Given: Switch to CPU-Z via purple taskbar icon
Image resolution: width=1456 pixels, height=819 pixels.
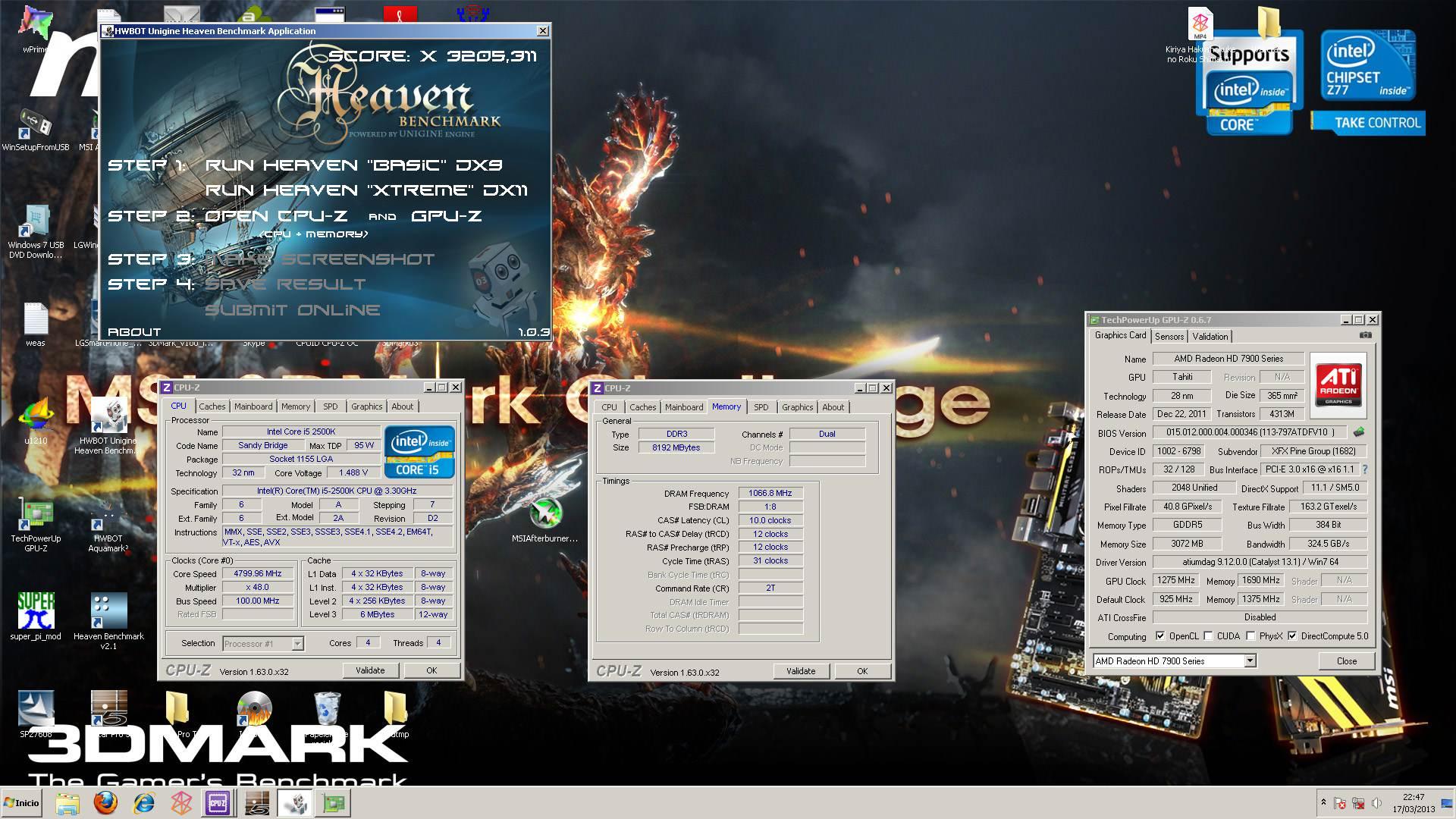Looking at the screenshot, I should tap(218, 803).
